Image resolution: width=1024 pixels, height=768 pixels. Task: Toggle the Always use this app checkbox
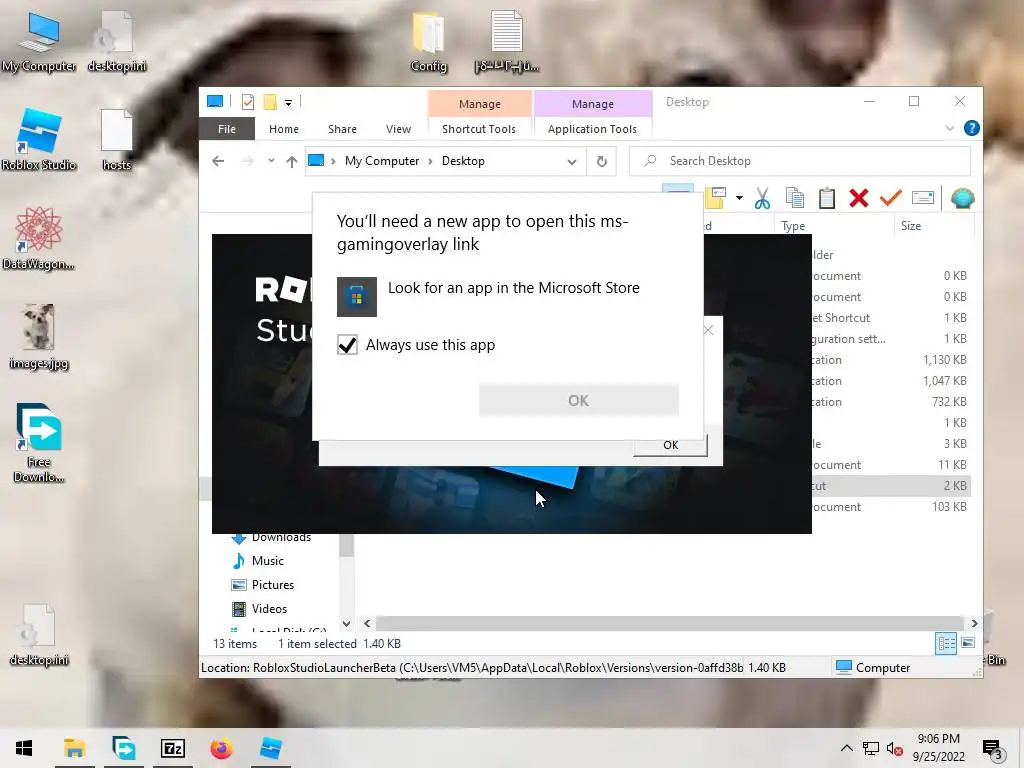(347, 344)
